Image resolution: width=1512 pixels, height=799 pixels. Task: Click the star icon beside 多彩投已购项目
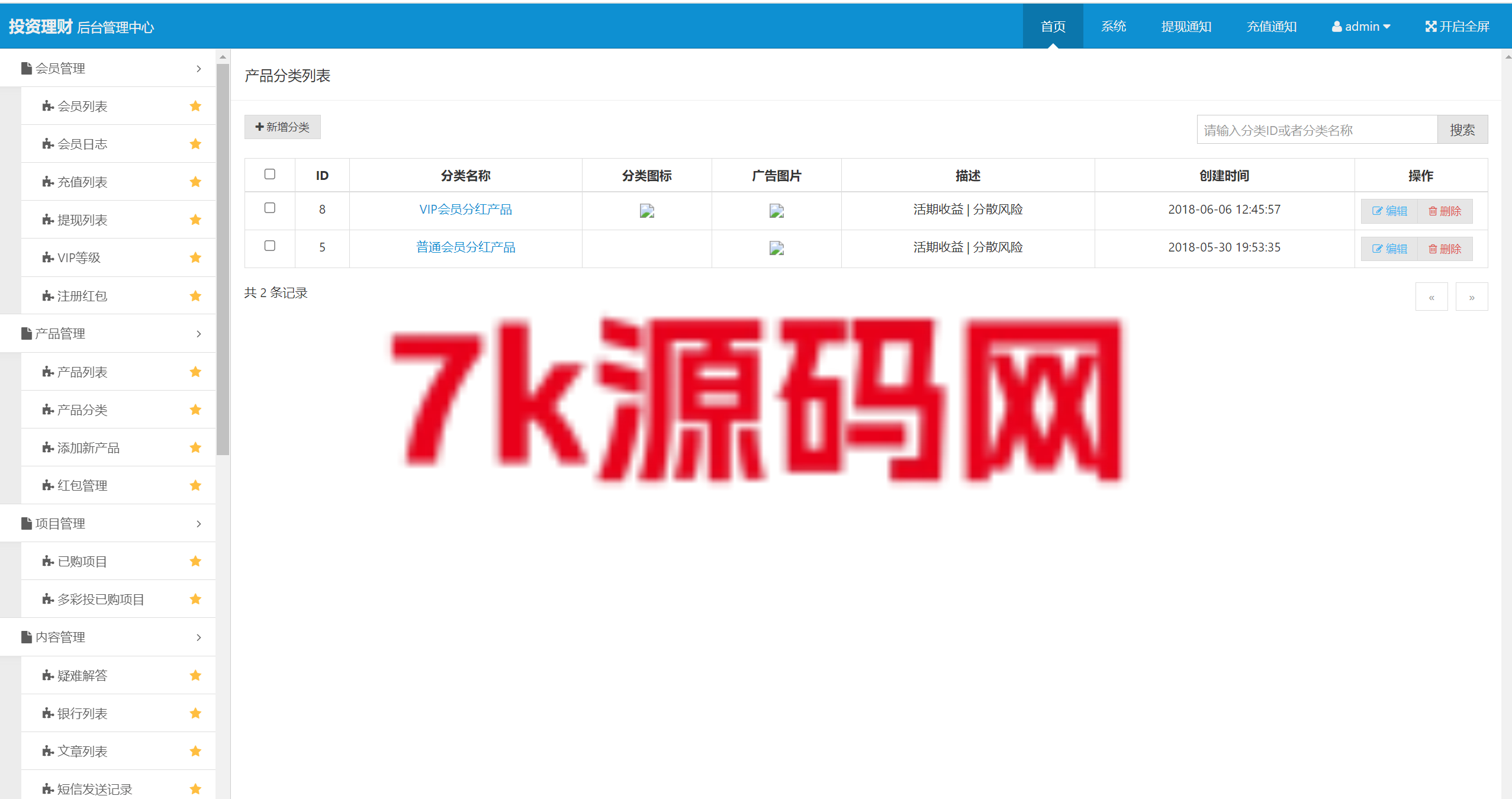[x=195, y=599]
